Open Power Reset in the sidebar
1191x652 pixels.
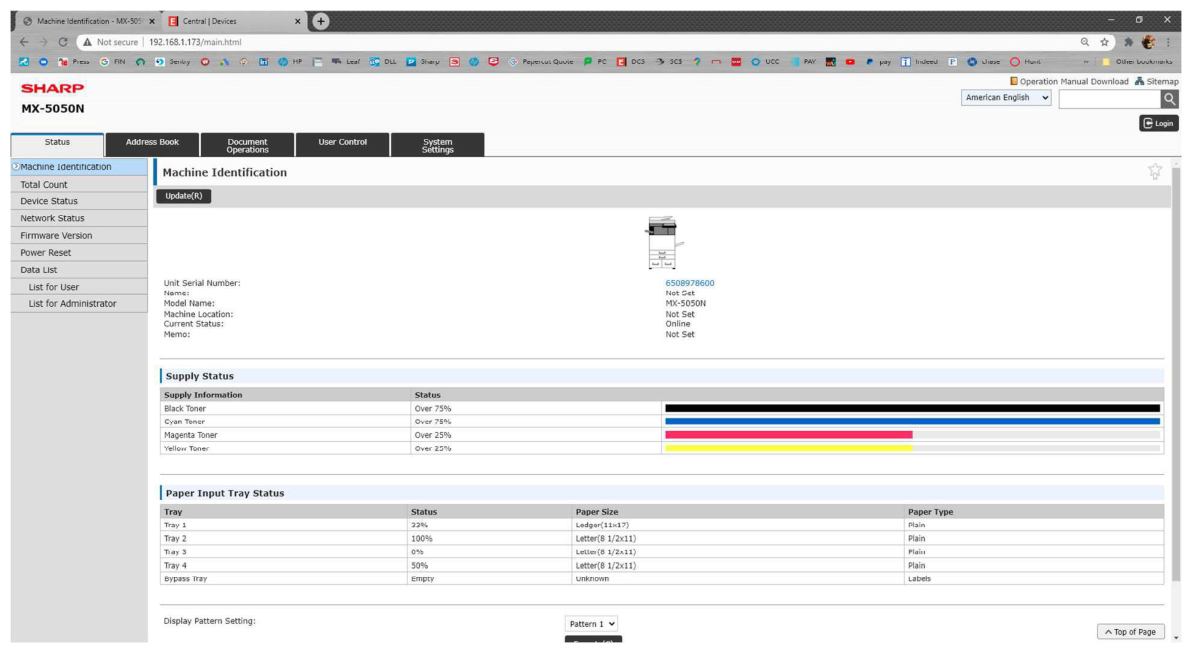click(79, 252)
